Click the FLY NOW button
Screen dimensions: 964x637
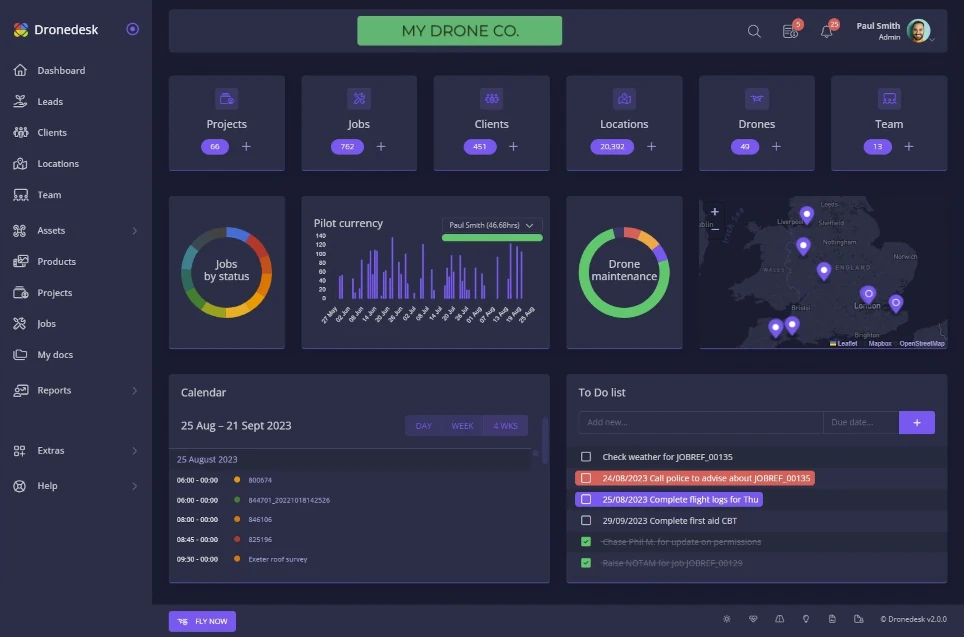point(202,621)
